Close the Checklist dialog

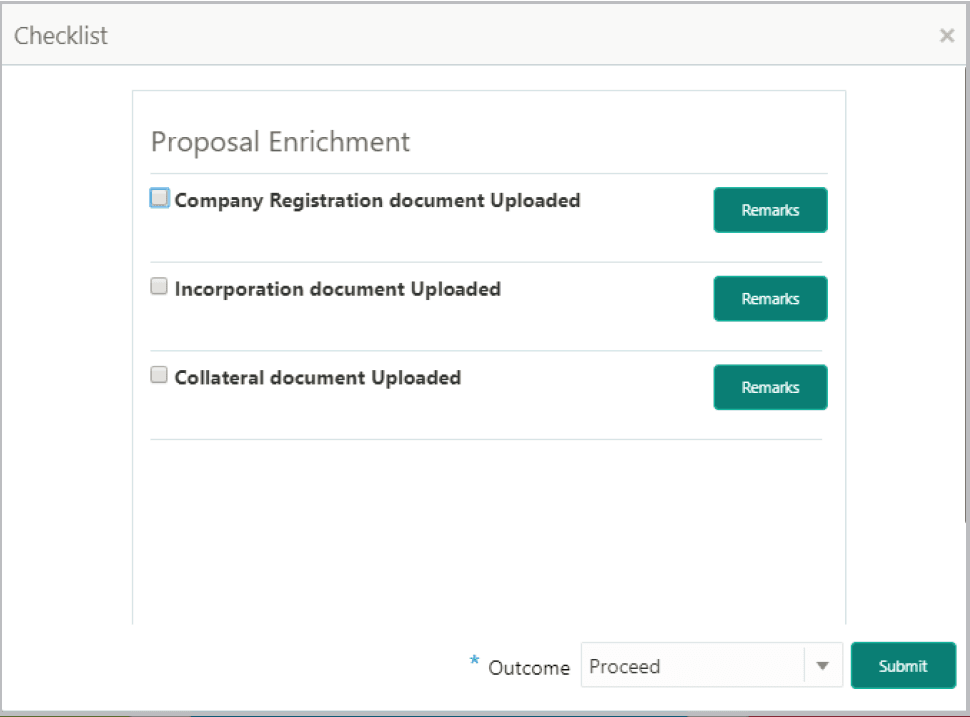coord(946,35)
